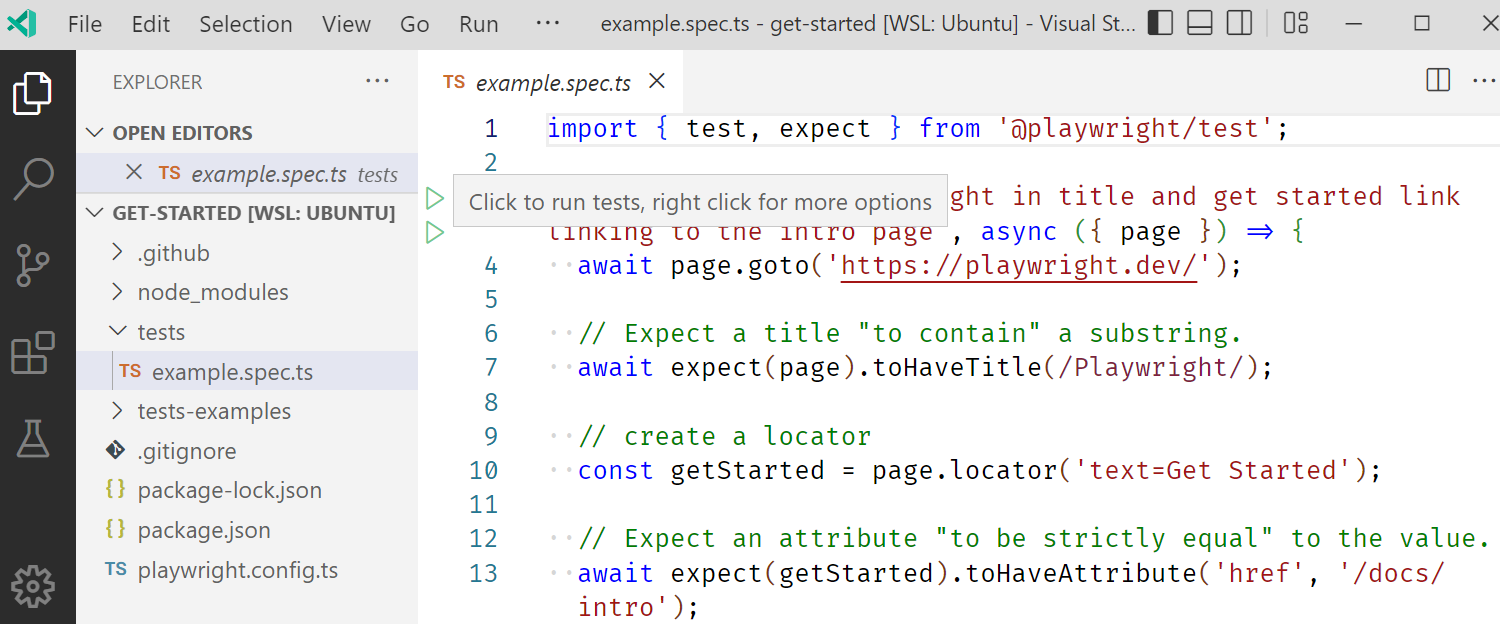Open editor More Actions ellipsis
Image resolution: width=1500 pixels, height=624 pixels.
(x=1484, y=81)
